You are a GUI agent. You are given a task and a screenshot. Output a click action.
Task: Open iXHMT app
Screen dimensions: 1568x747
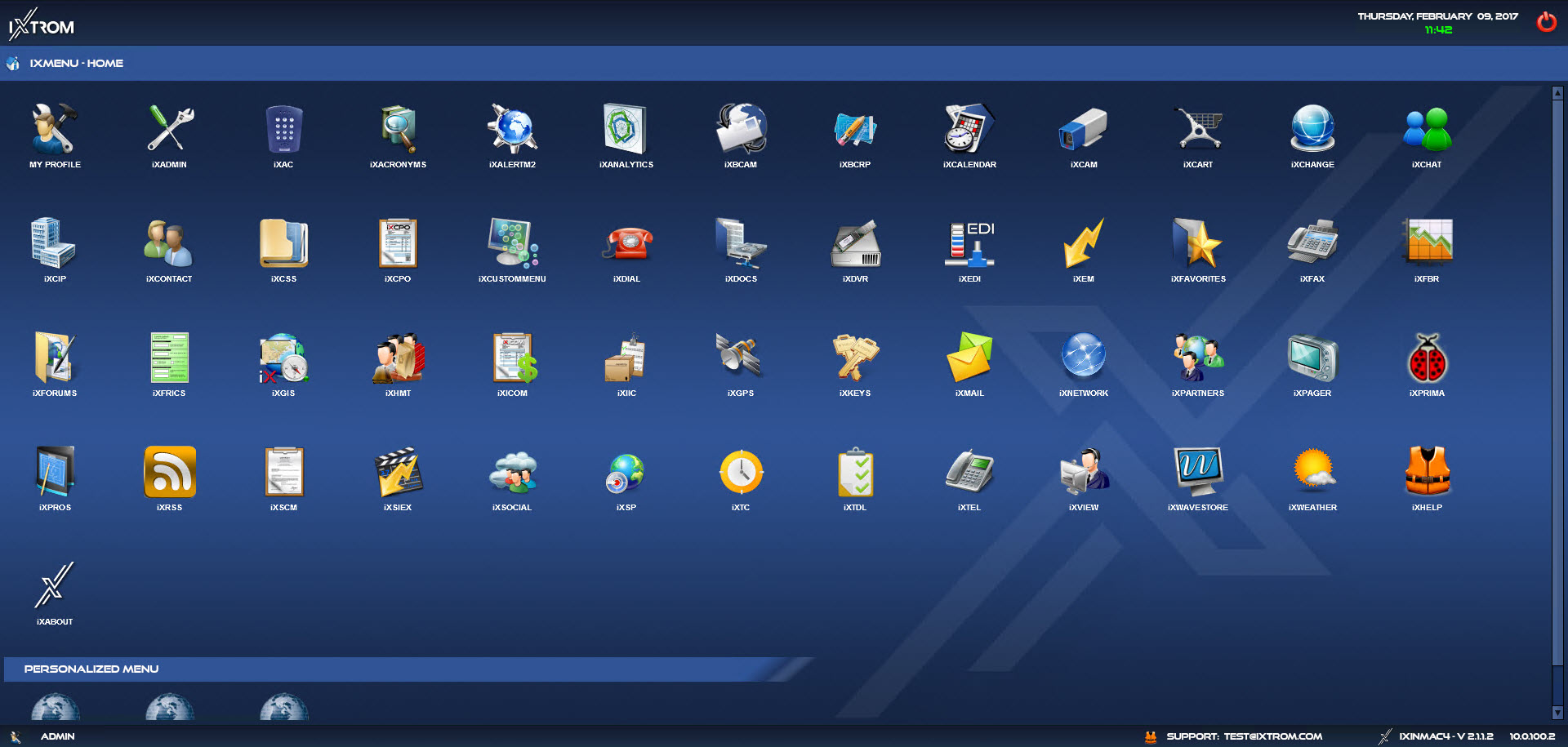(398, 358)
